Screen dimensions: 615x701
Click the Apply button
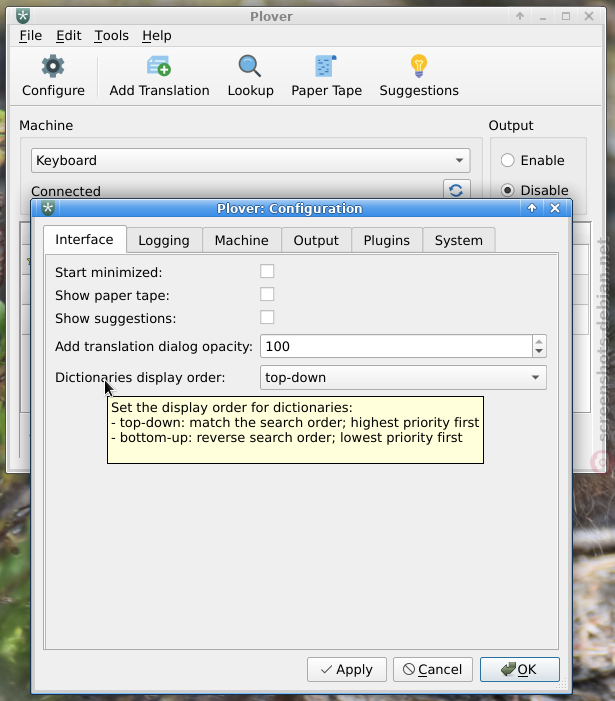click(347, 669)
